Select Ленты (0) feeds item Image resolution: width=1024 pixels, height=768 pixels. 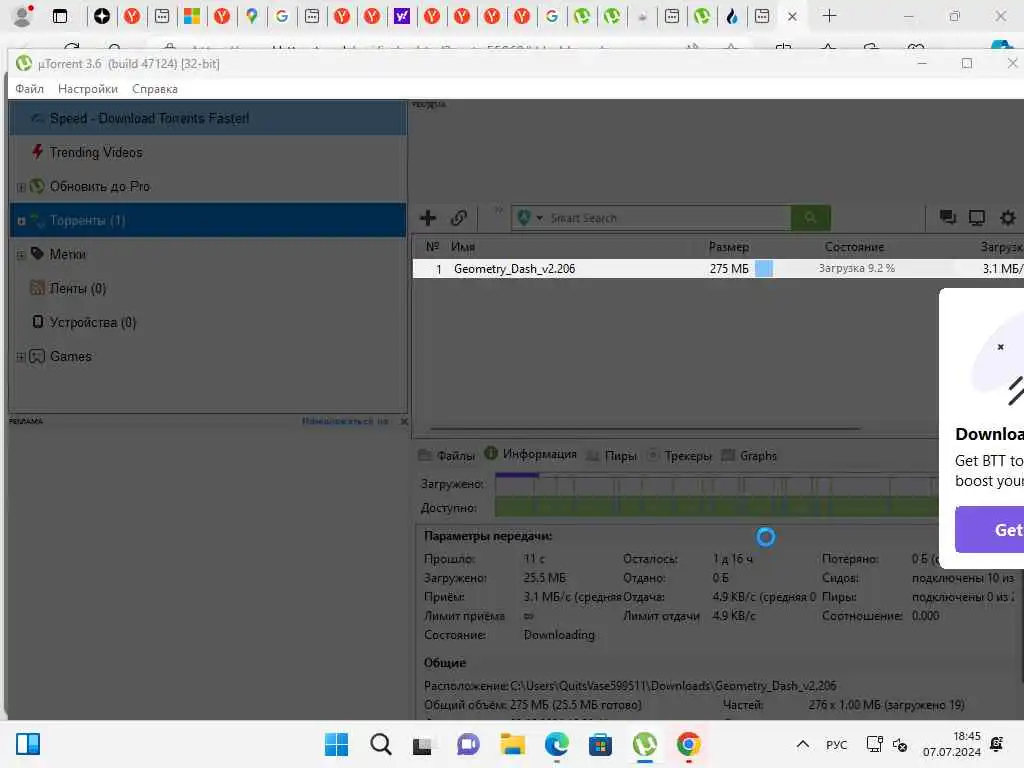(78, 288)
